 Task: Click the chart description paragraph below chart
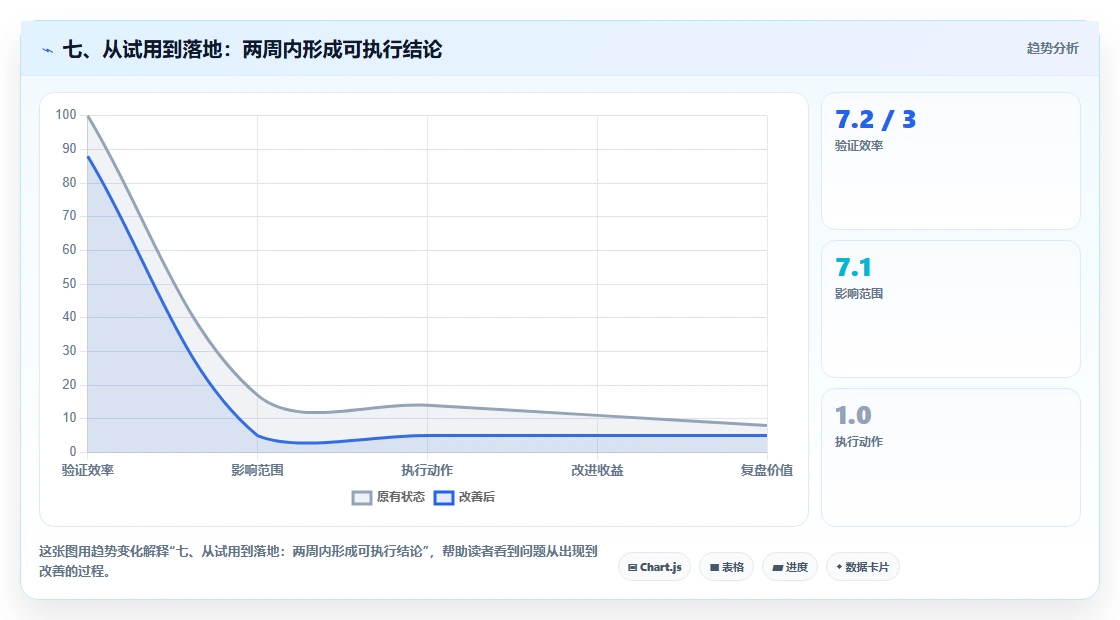318,561
